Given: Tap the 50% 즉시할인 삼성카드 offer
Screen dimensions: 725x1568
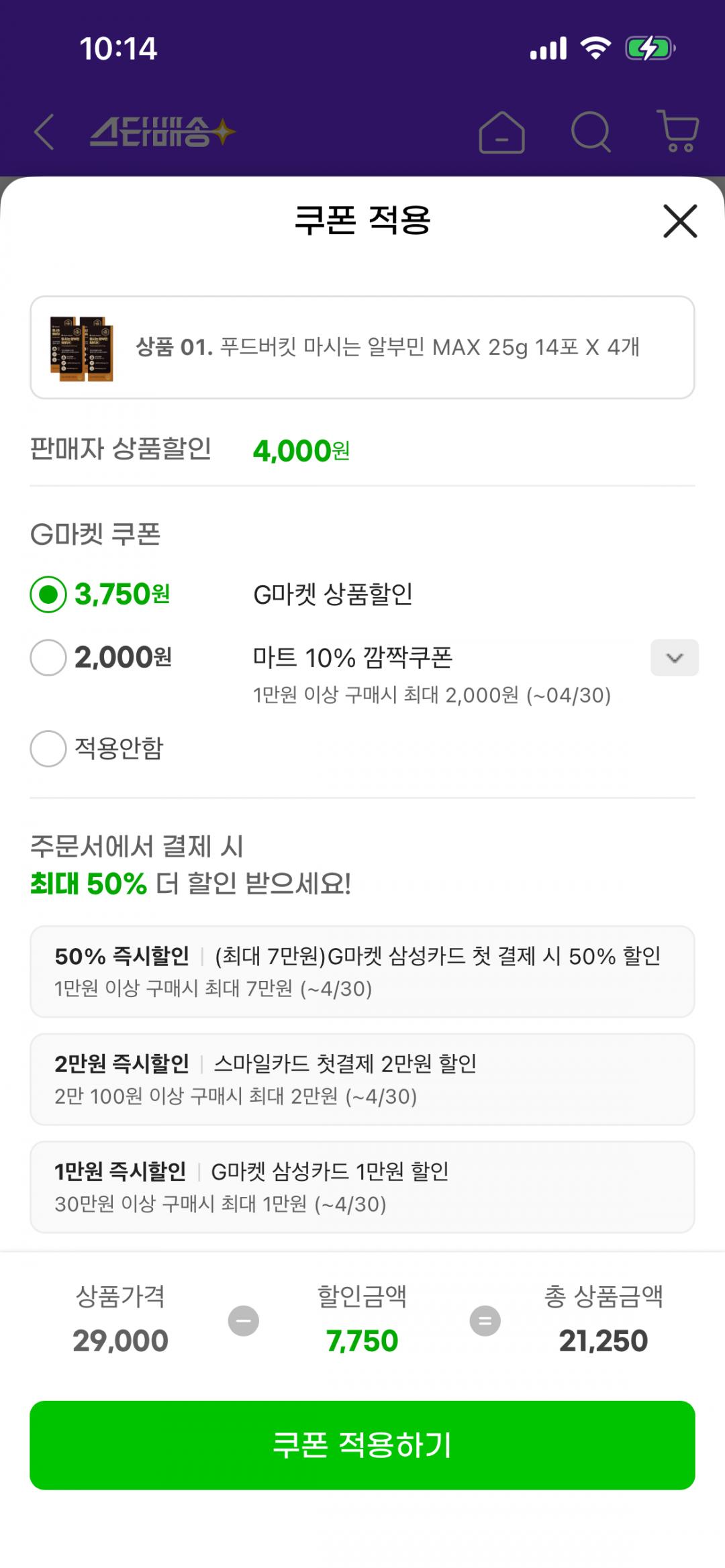Looking at the screenshot, I should pyautogui.click(x=362, y=972).
